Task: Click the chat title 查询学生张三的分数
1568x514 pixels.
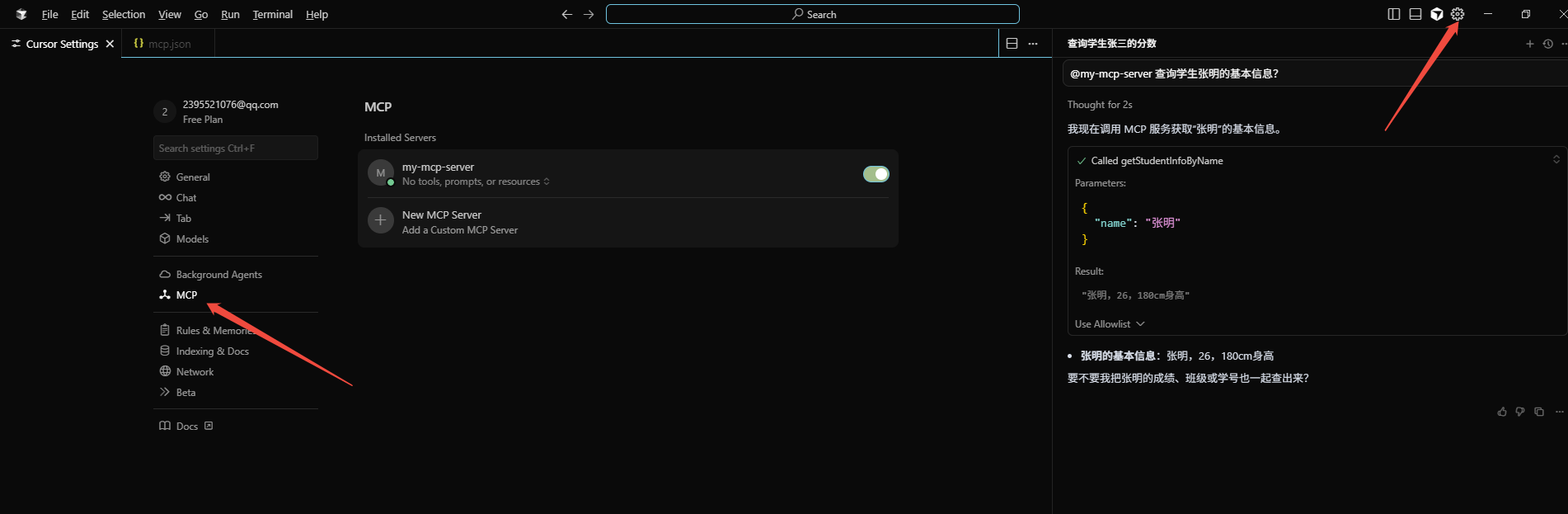Action: pyautogui.click(x=1112, y=44)
